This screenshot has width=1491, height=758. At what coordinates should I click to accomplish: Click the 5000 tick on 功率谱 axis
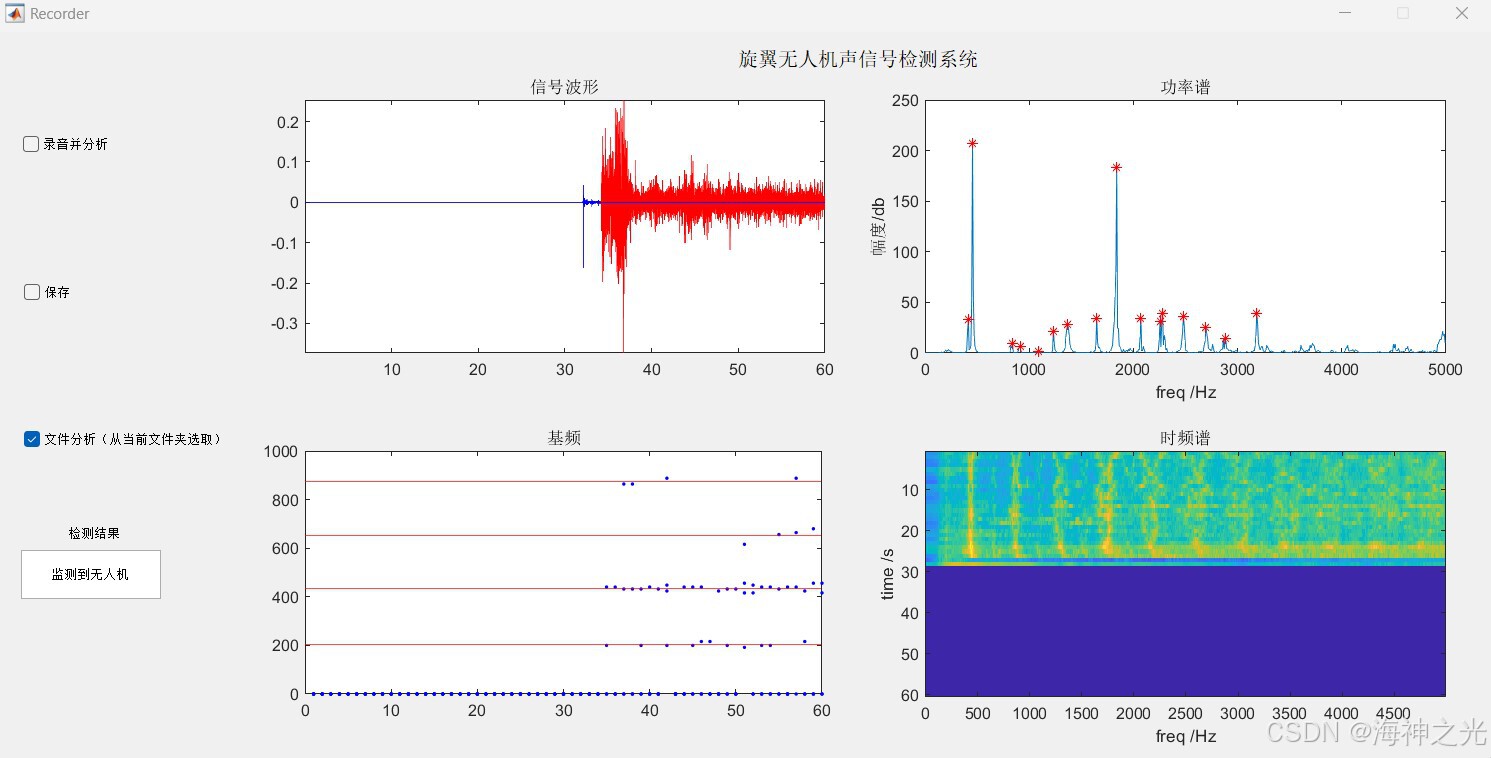point(1444,370)
